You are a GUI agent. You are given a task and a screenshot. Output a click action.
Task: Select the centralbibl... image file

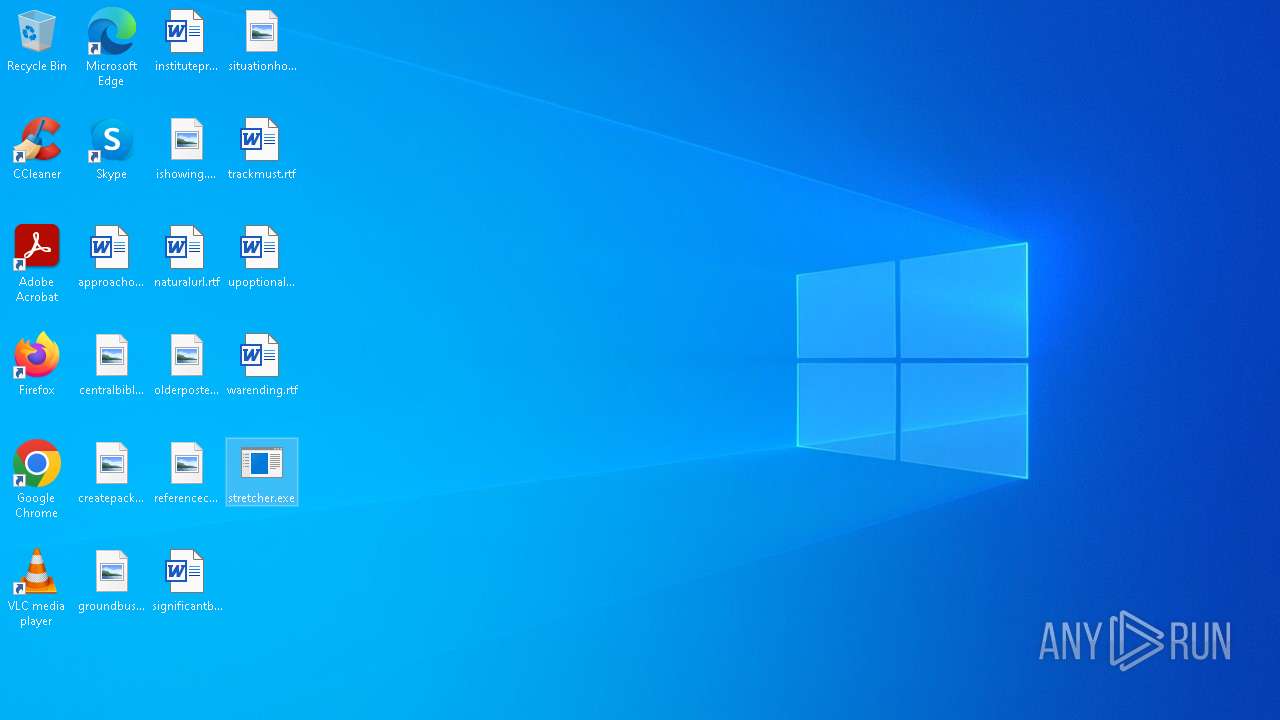[x=111, y=365]
